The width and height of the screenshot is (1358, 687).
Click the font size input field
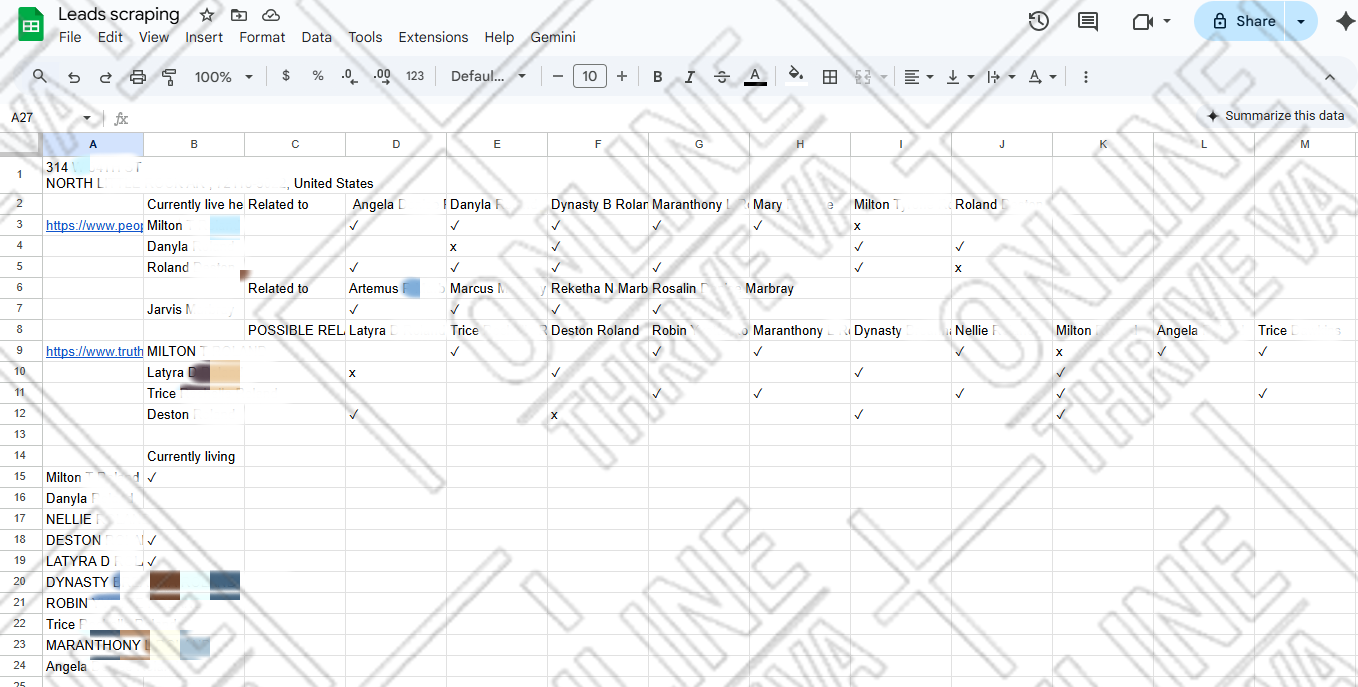click(589, 77)
